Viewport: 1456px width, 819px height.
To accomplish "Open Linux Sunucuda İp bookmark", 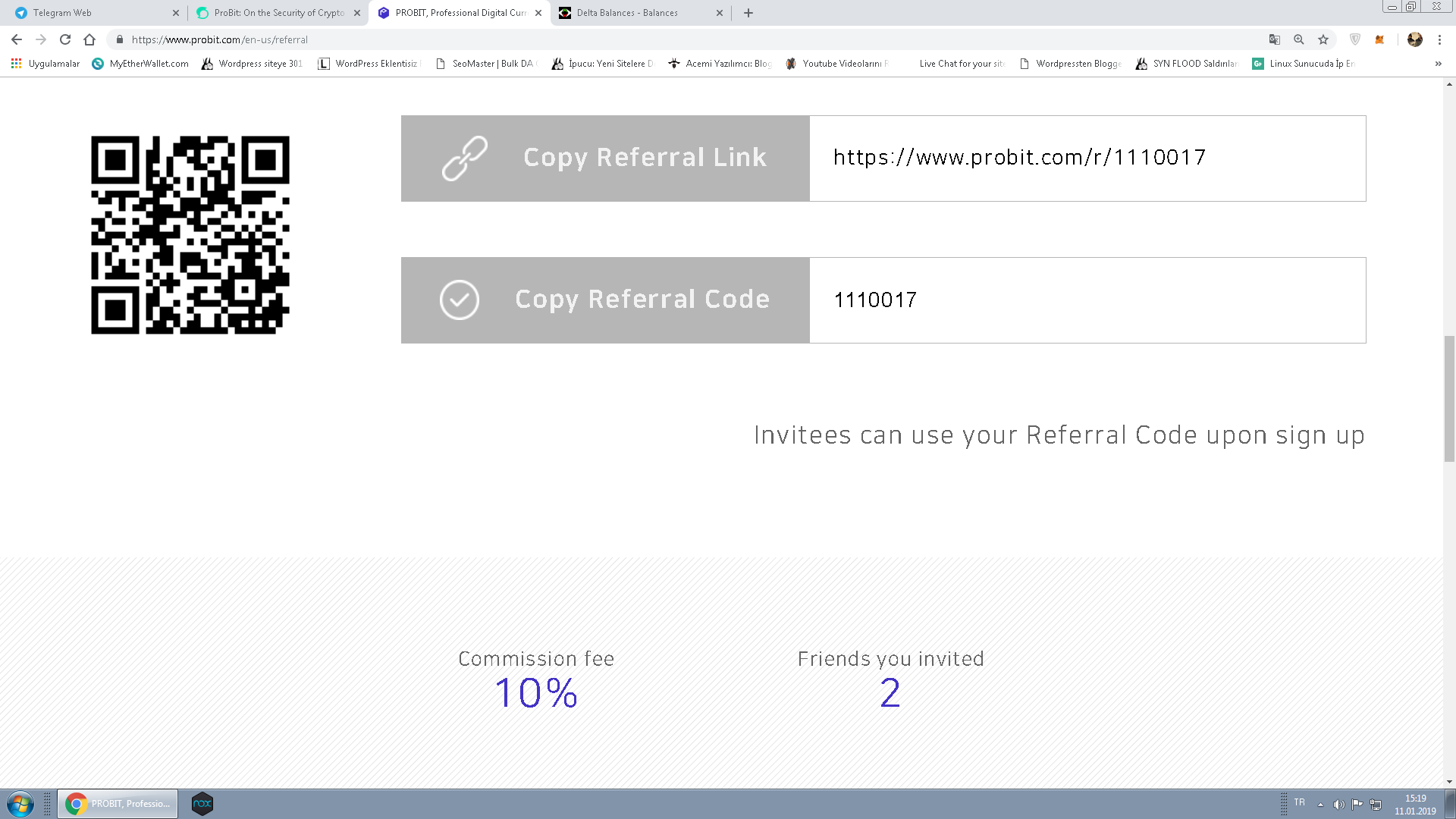I will point(1304,64).
